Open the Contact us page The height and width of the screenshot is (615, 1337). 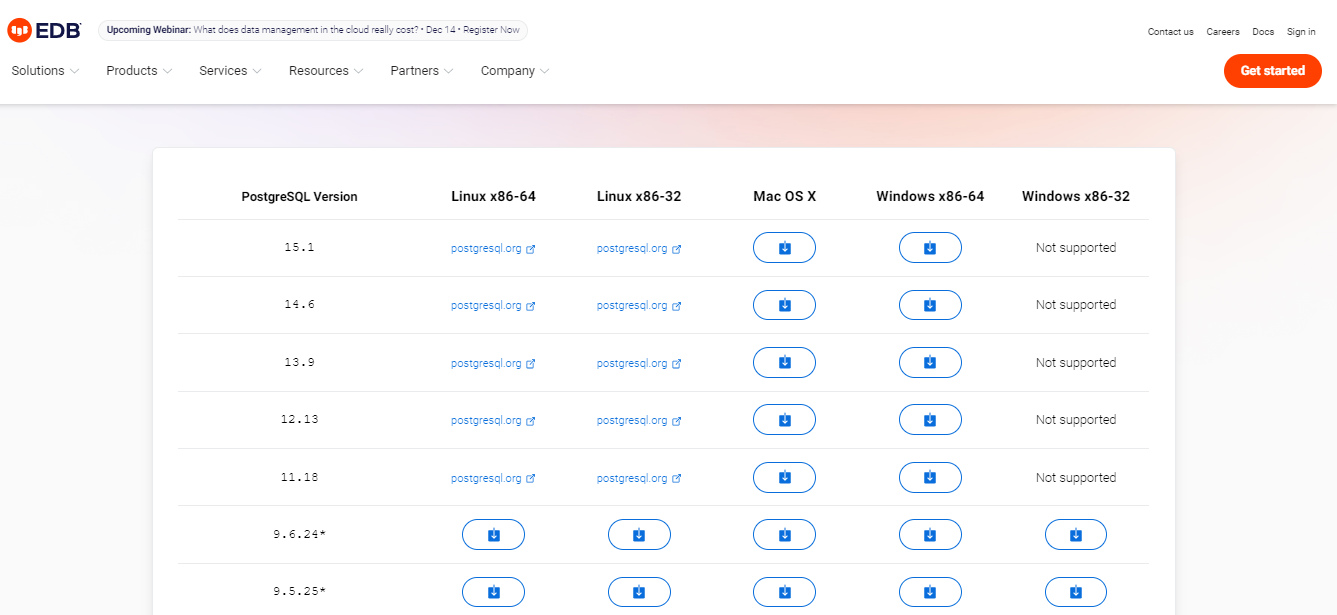1170,32
